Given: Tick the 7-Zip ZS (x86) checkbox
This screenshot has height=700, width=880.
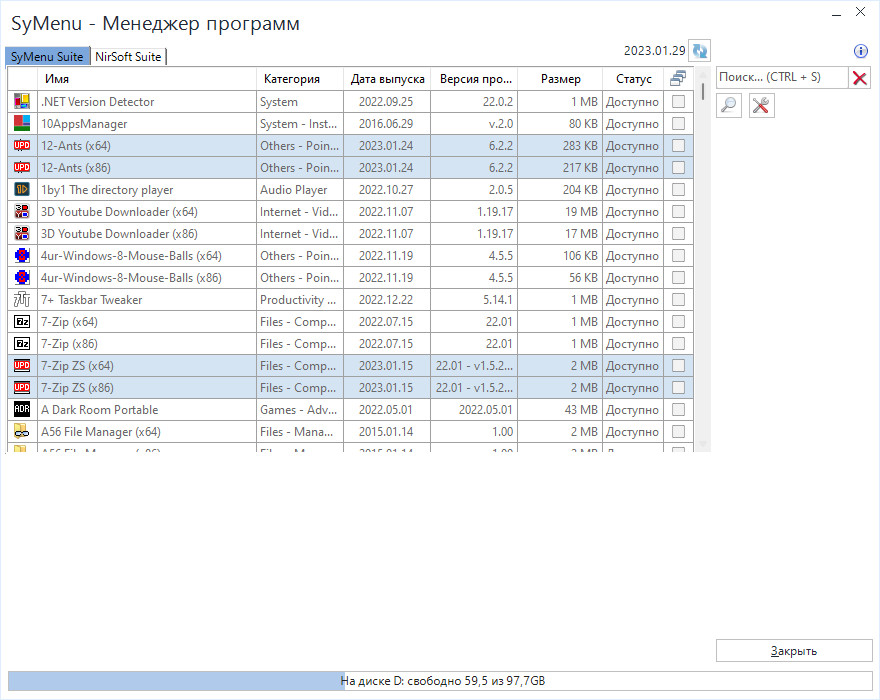Looking at the screenshot, I should [x=679, y=387].
